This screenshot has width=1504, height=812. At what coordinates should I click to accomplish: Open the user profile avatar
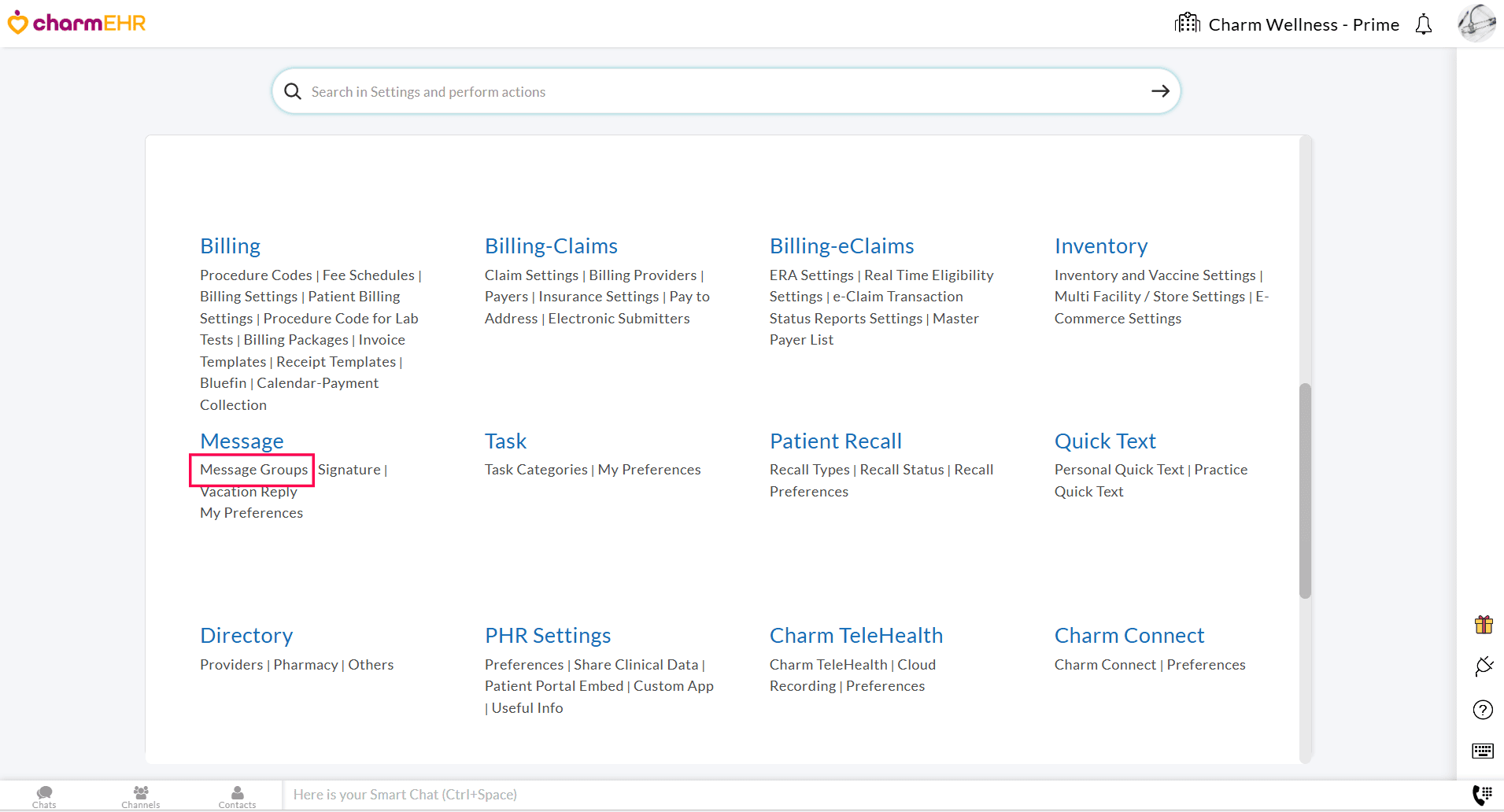[x=1476, y=24]
